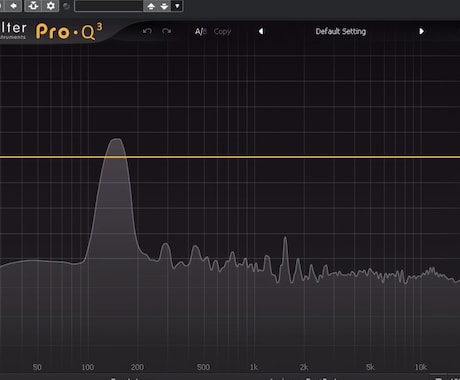Click the 1k frequency label
The image size is (460, 380).
[x=254, y=367]
